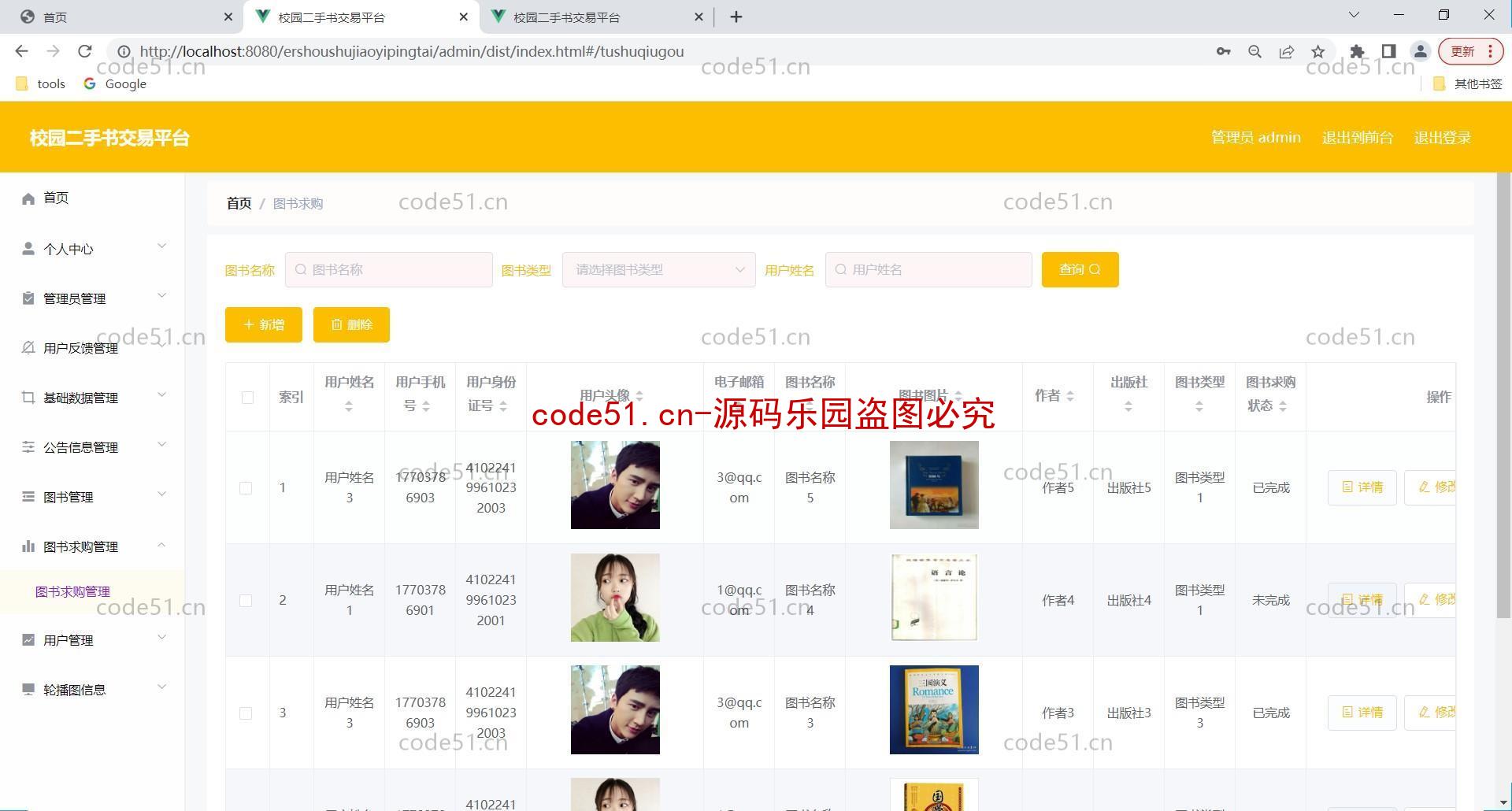Image resolution: width=1512 pixels, height=811 pixels.
Task: Open the browser profile avatar icon
Action: point(1421,51)
